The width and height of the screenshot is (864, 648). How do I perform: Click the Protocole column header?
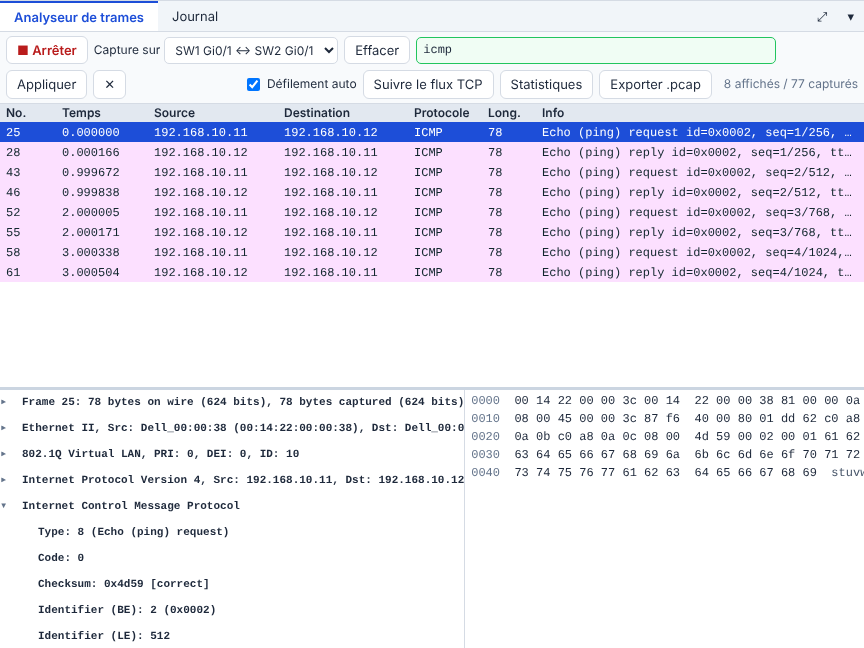pos(441,113)
